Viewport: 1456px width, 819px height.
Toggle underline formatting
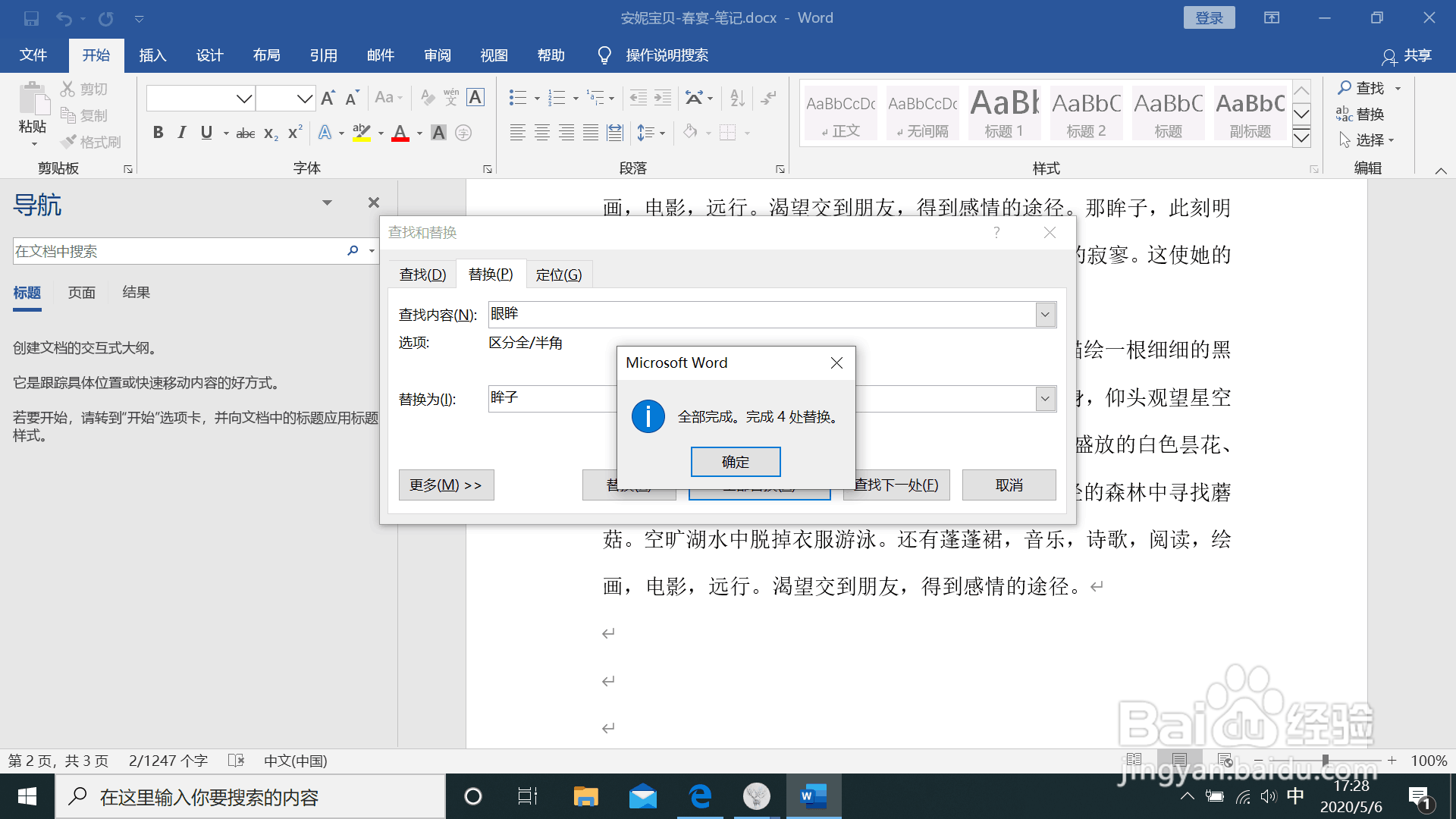206,133
